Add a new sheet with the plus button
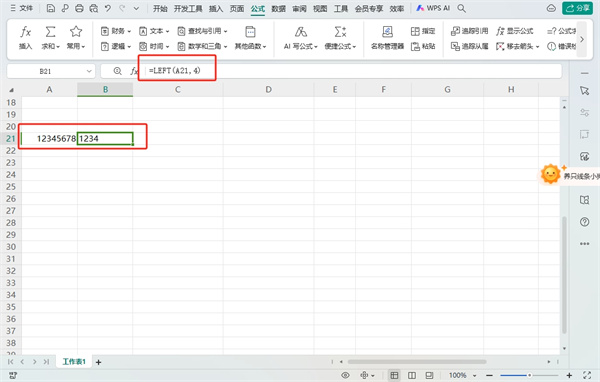 (x=98, y=362)
